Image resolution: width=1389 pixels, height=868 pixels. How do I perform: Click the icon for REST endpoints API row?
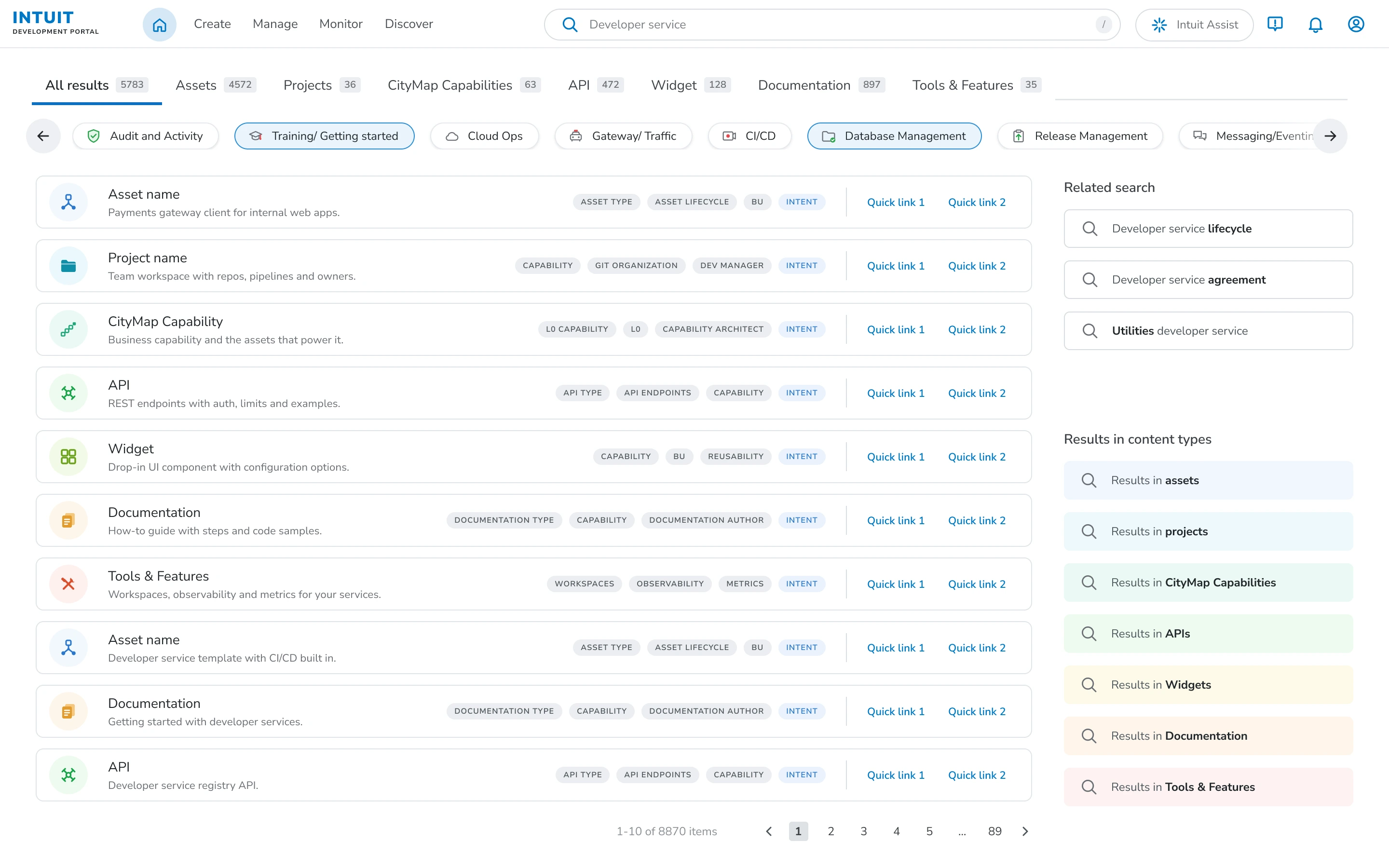(x=68, y=393)
